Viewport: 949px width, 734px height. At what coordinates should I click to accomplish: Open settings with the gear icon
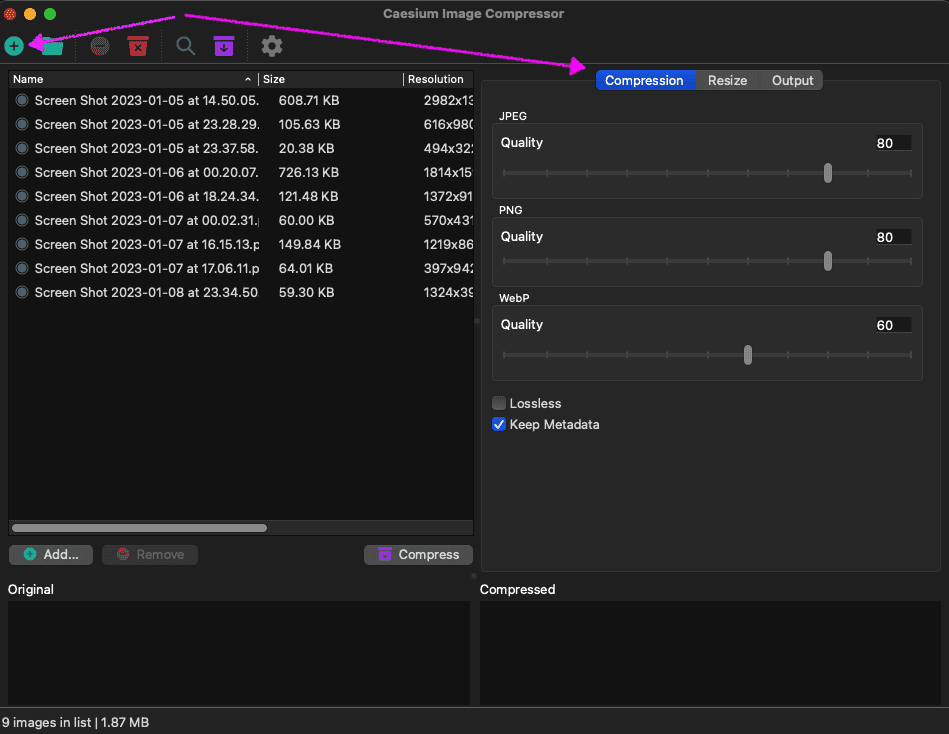click(271, 46)
